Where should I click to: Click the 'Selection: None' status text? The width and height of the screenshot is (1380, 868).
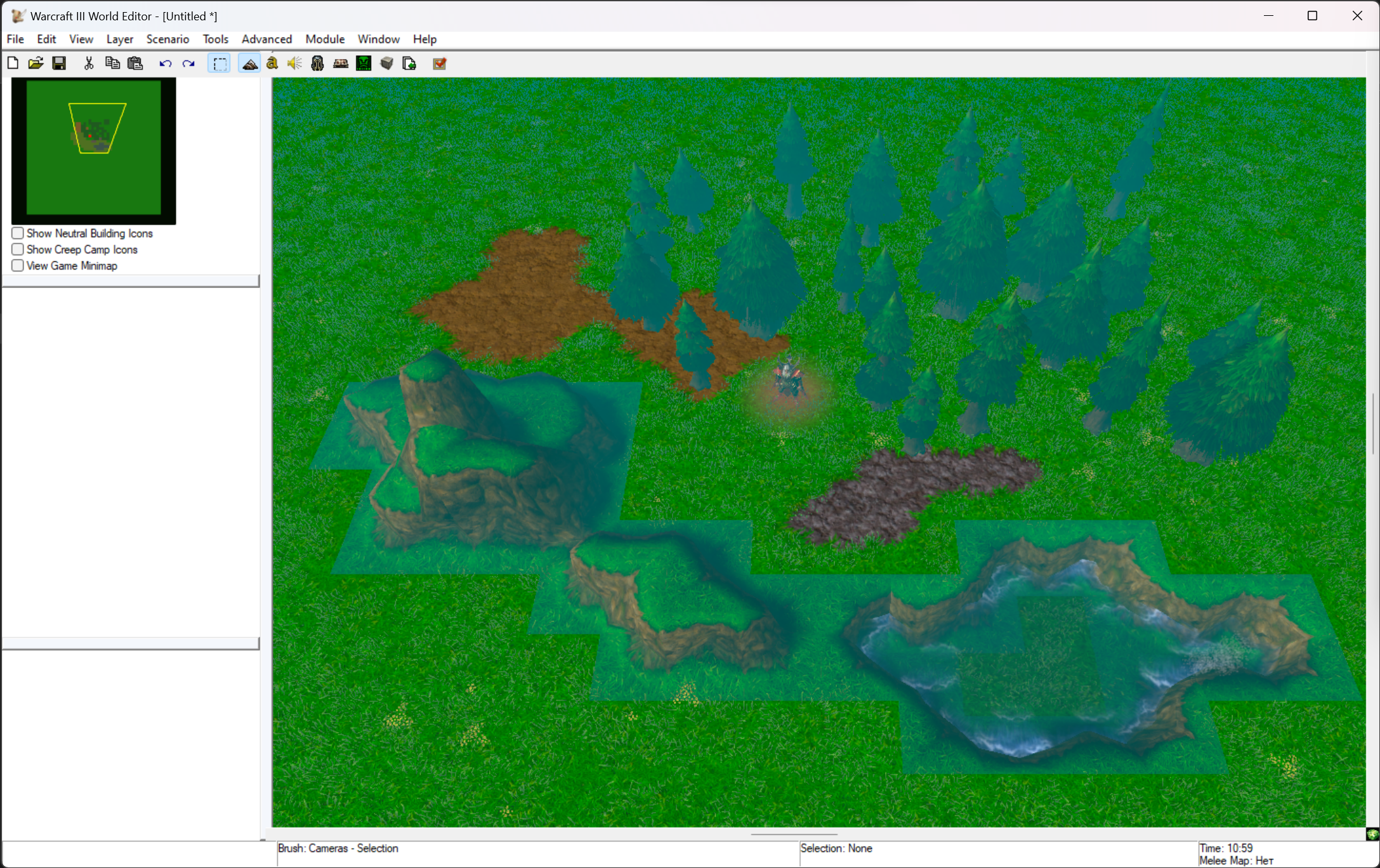[x=836, y=848]
